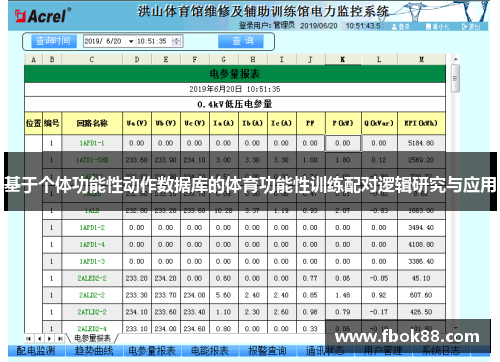Click circuit name 1APD1-2
500x362 pixels.
(92, 228)
